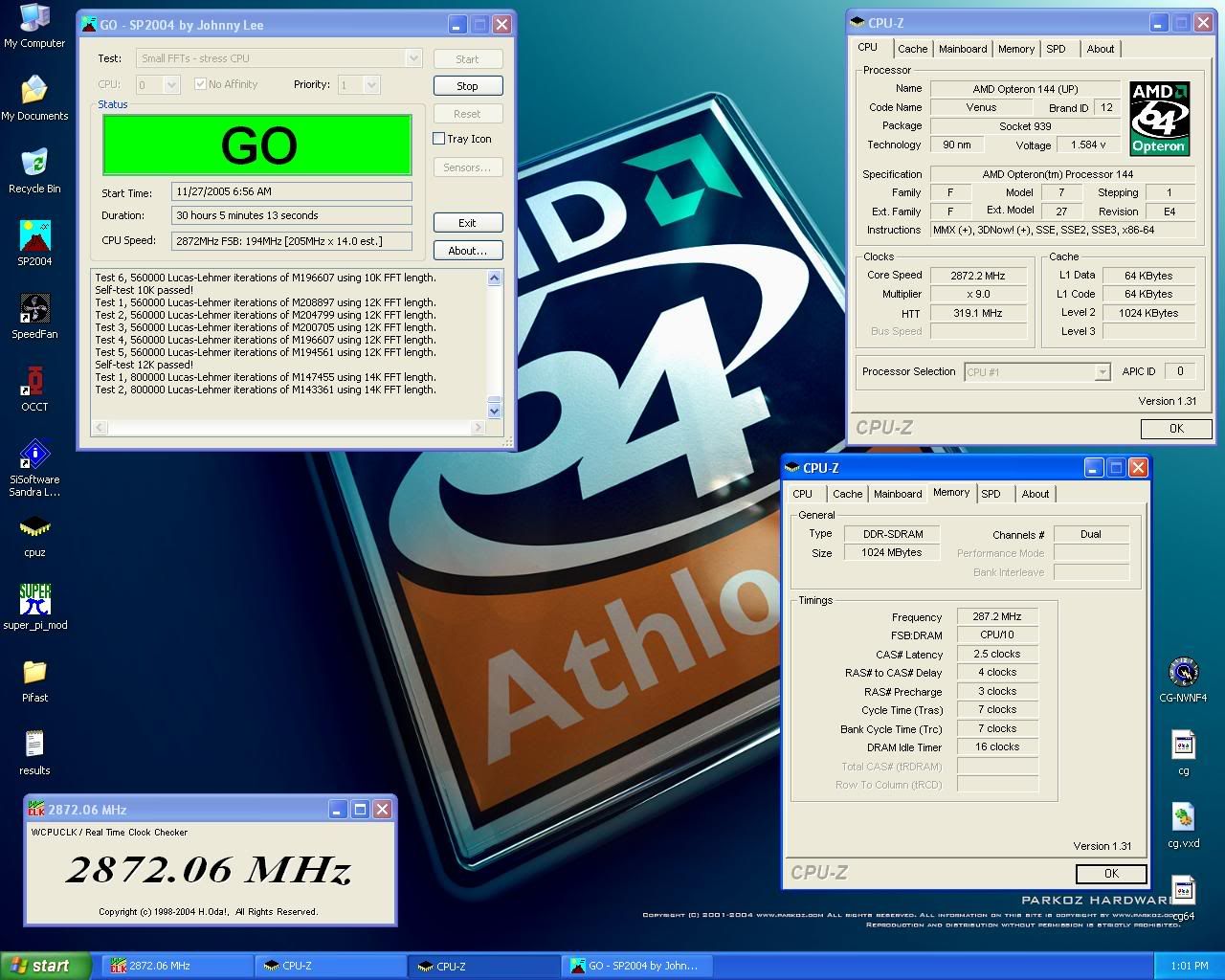Click the log scrollbar up arrow

click(x=494, y=278)
